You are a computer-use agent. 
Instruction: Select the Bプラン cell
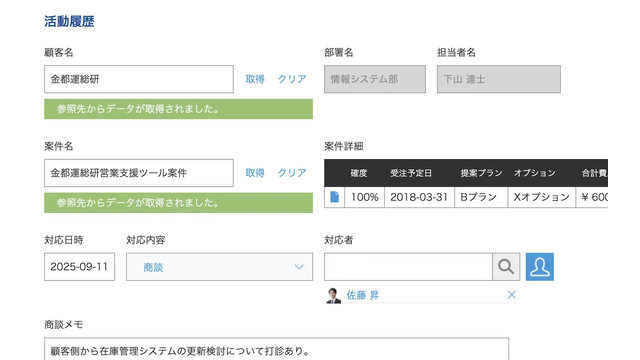click(481, 197)
